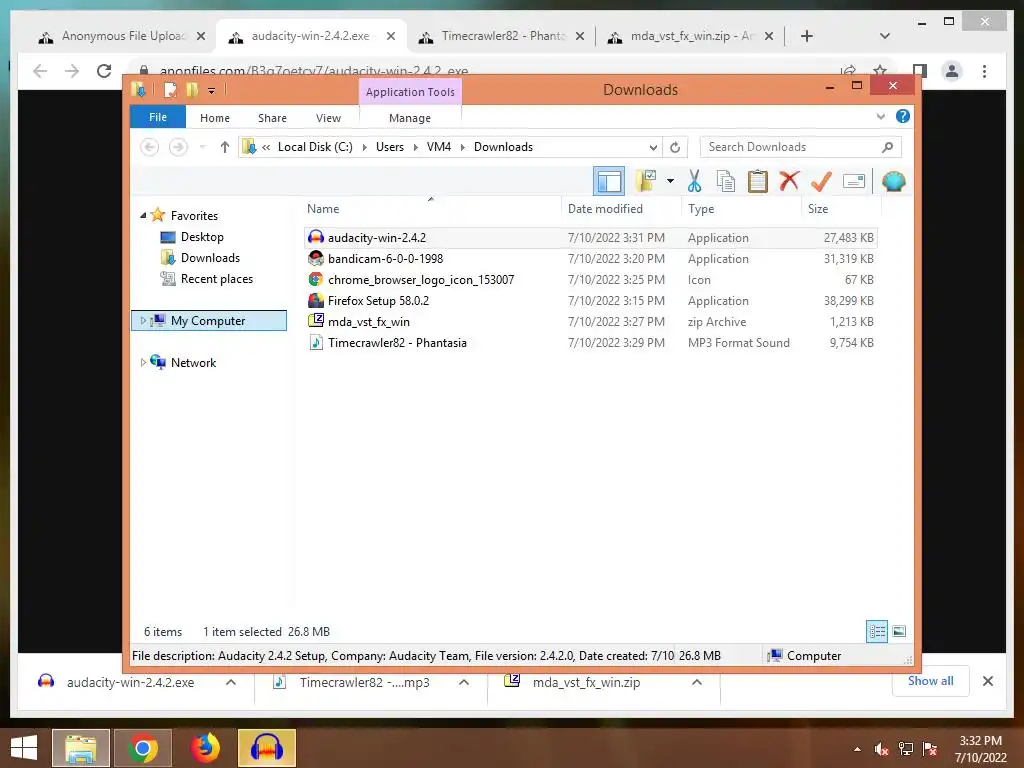The width and height of the screenshot is (1024, 768).
Task: Sort by the Type column header
Action: (741, 209)
